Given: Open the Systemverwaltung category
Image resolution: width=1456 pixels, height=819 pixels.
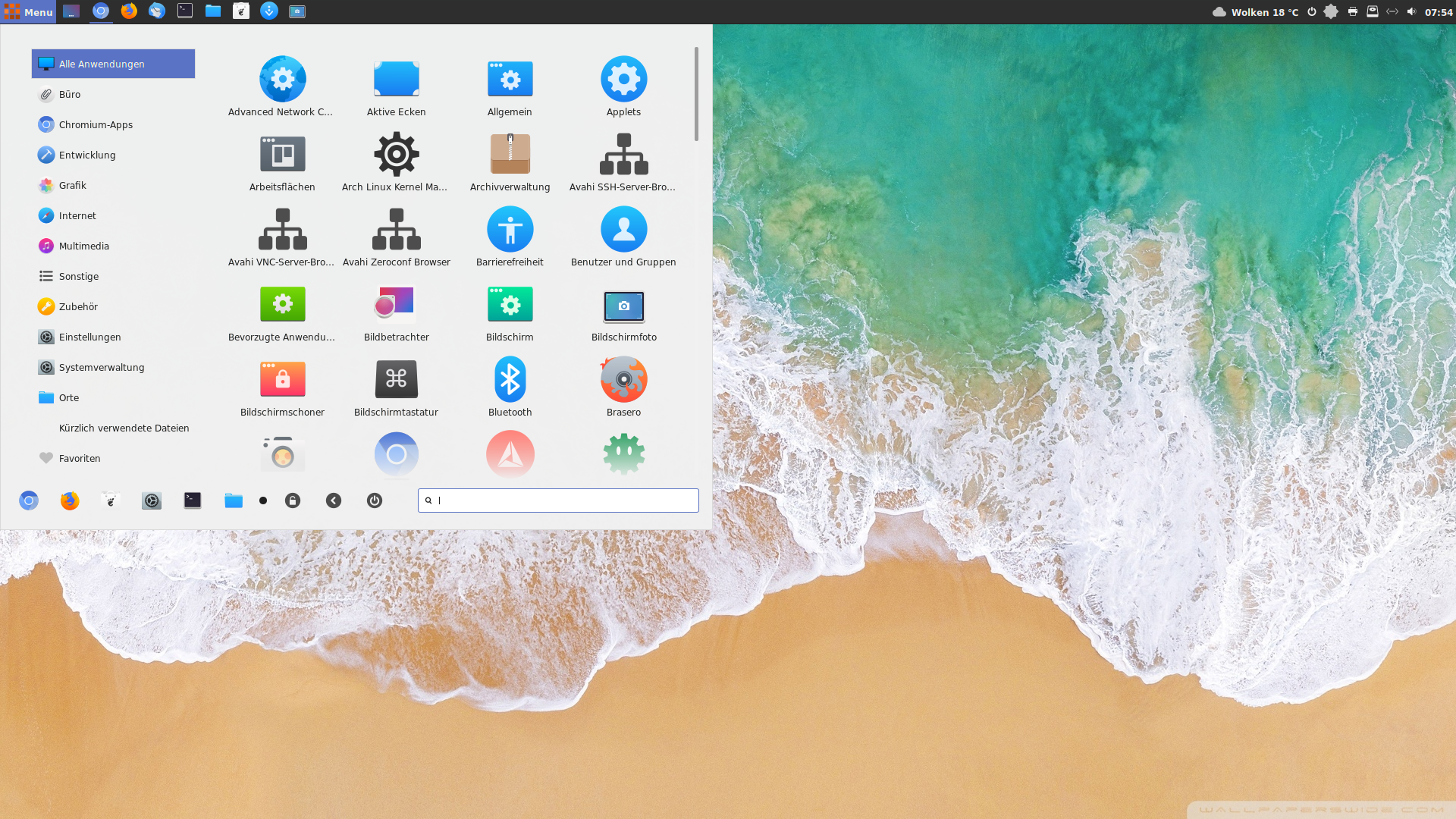Looking at the screenshot, I should coord(101,367).
